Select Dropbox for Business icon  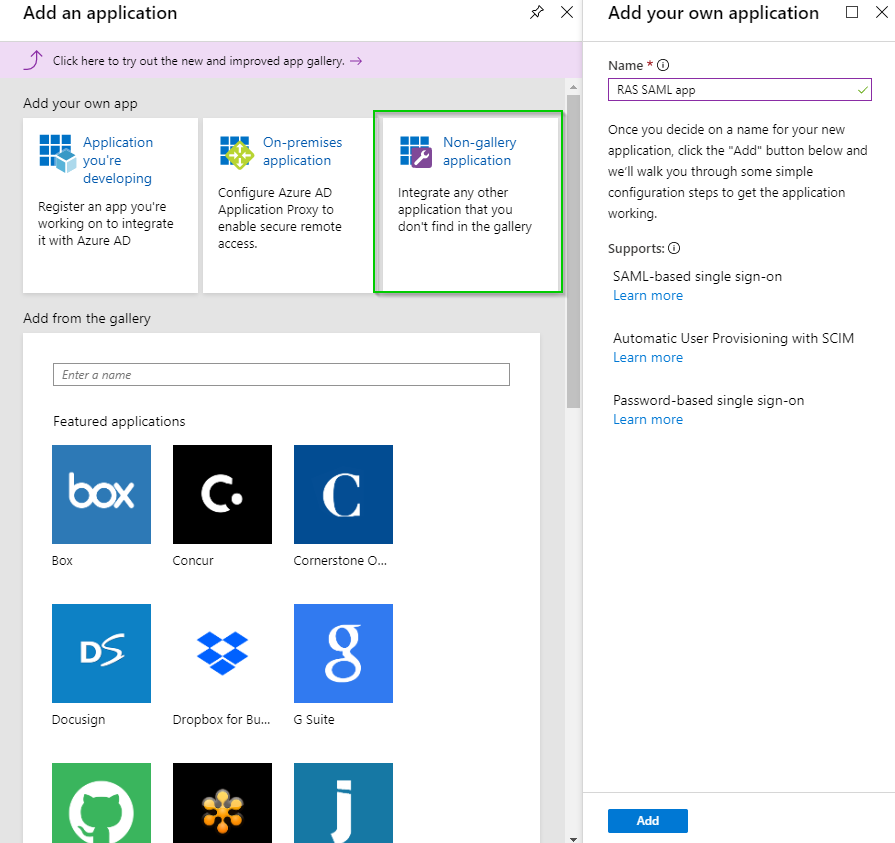(x=222, y=653)
